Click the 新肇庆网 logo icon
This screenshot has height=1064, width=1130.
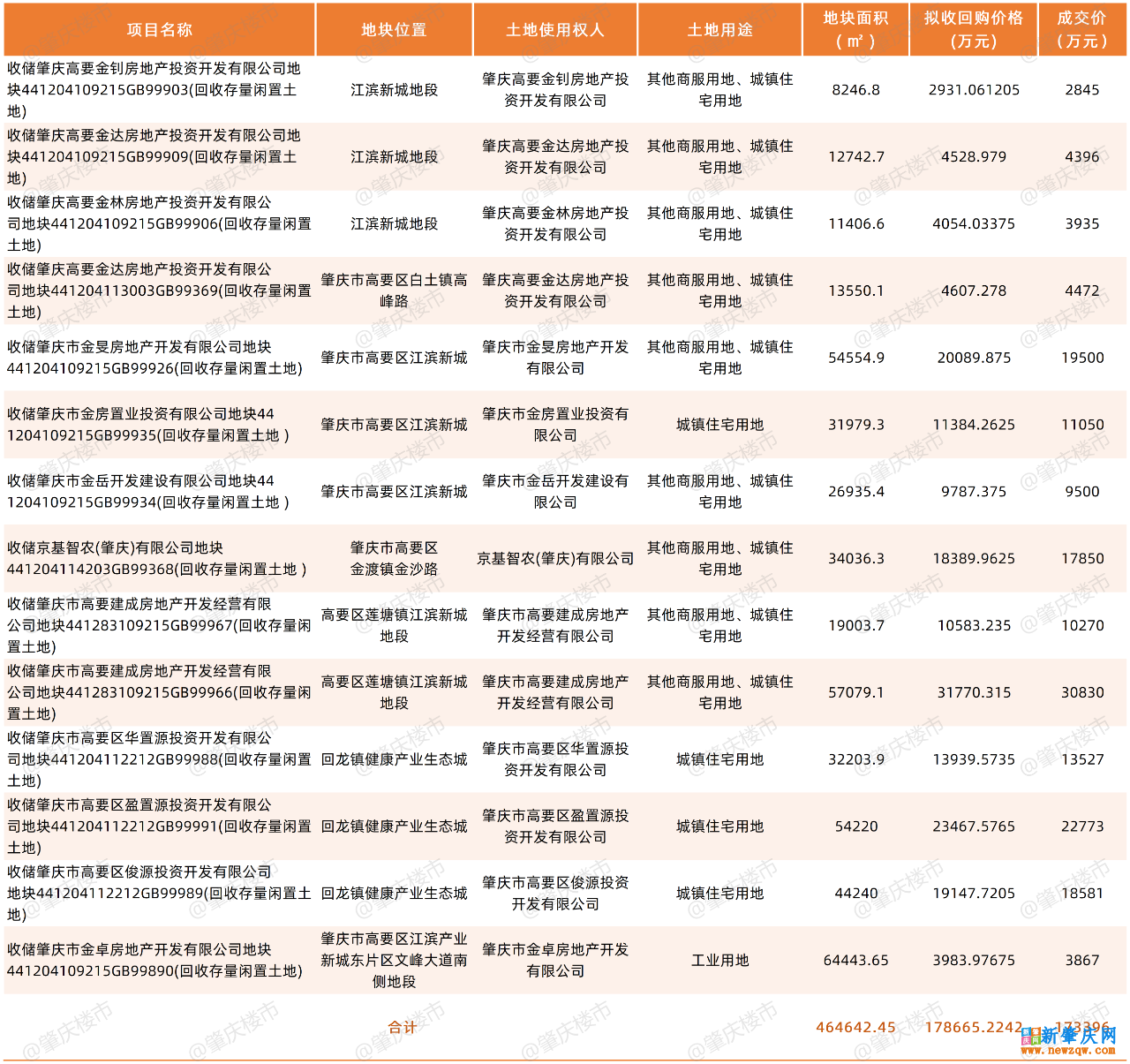[1030, 1037]
